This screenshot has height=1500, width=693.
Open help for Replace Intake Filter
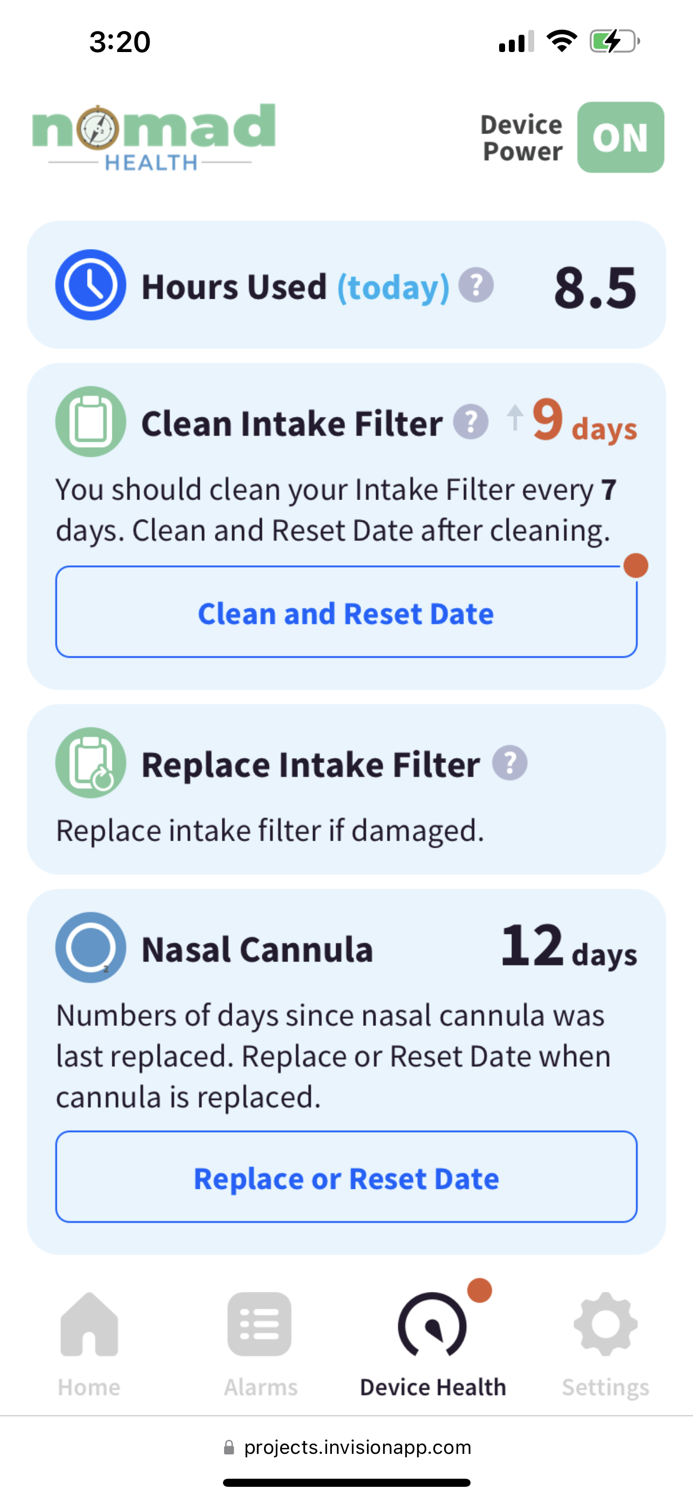(x=510, y=763)
